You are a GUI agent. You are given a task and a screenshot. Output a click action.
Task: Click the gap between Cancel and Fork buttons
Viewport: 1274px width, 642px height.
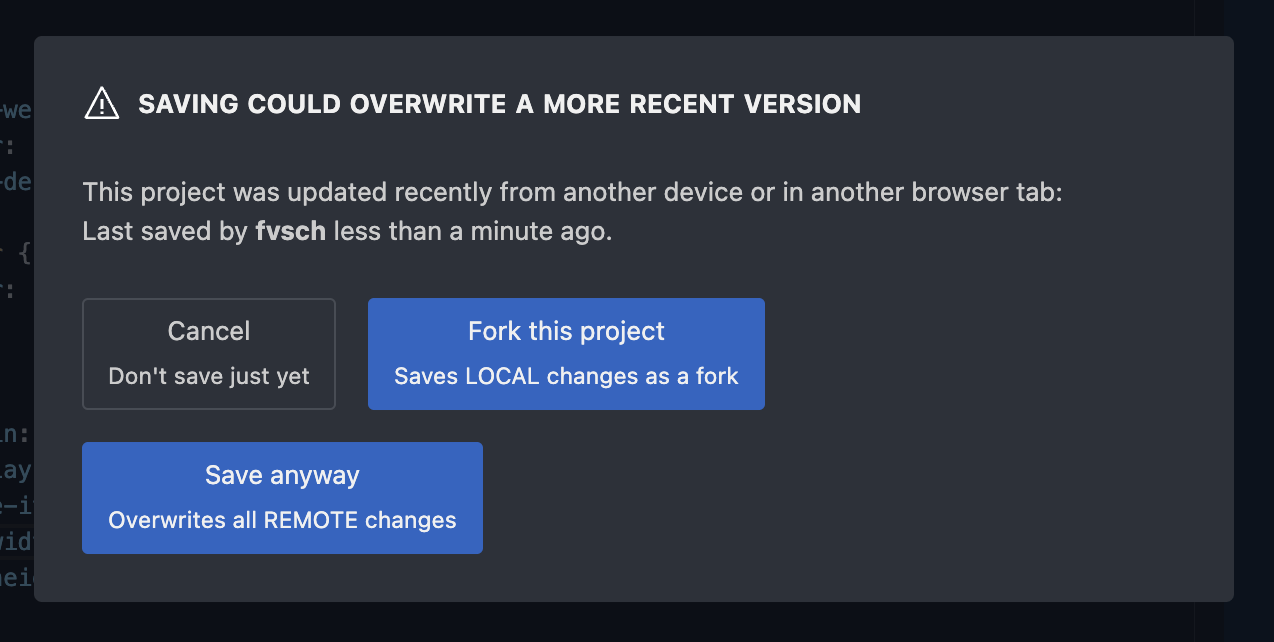tap(351, 353)
